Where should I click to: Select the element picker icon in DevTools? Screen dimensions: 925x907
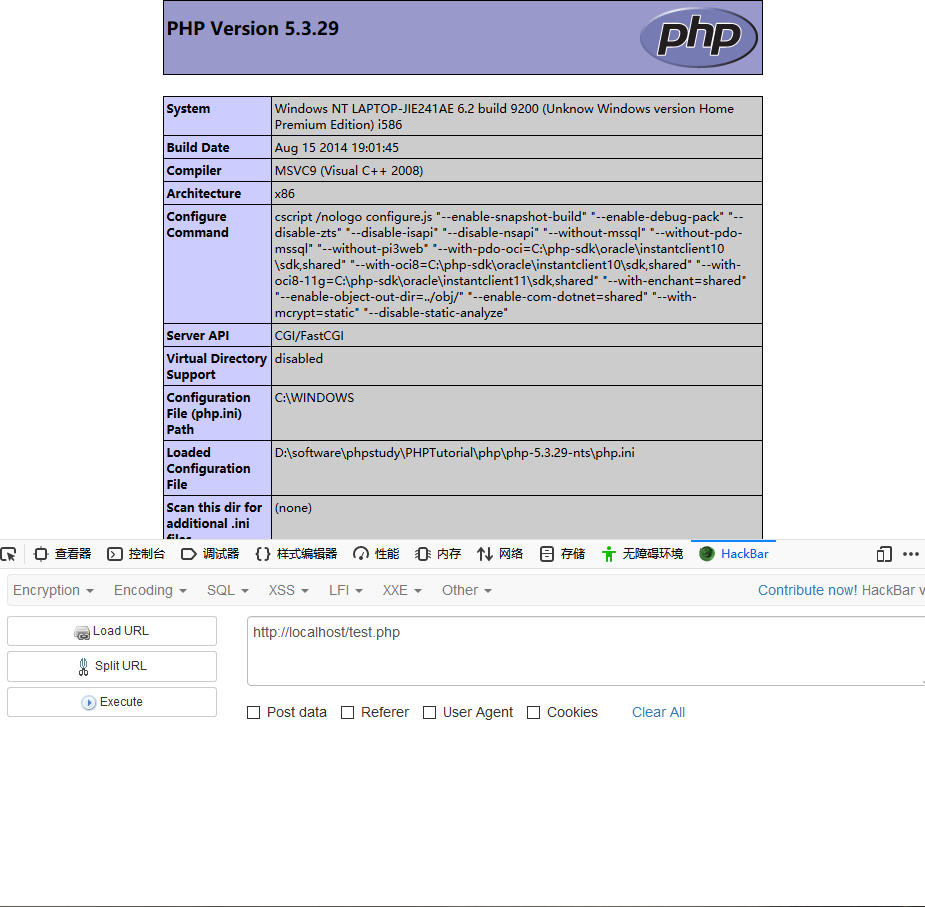pos(10,553)
